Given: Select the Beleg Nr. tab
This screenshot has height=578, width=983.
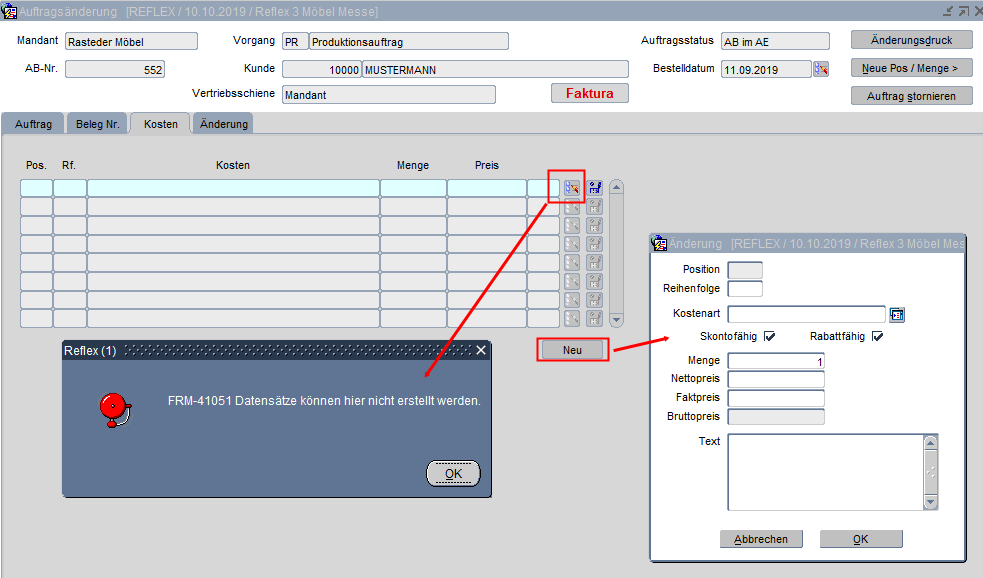Looking at the screenshot, I should coord(97,124).
